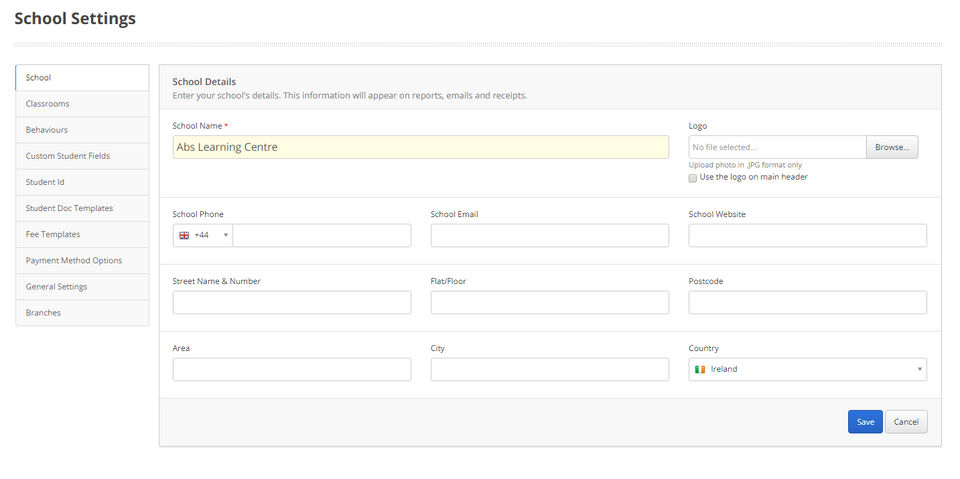Select Payment Method Options tab
Screen dimensions: 960x479
click(x=82, y=260)
